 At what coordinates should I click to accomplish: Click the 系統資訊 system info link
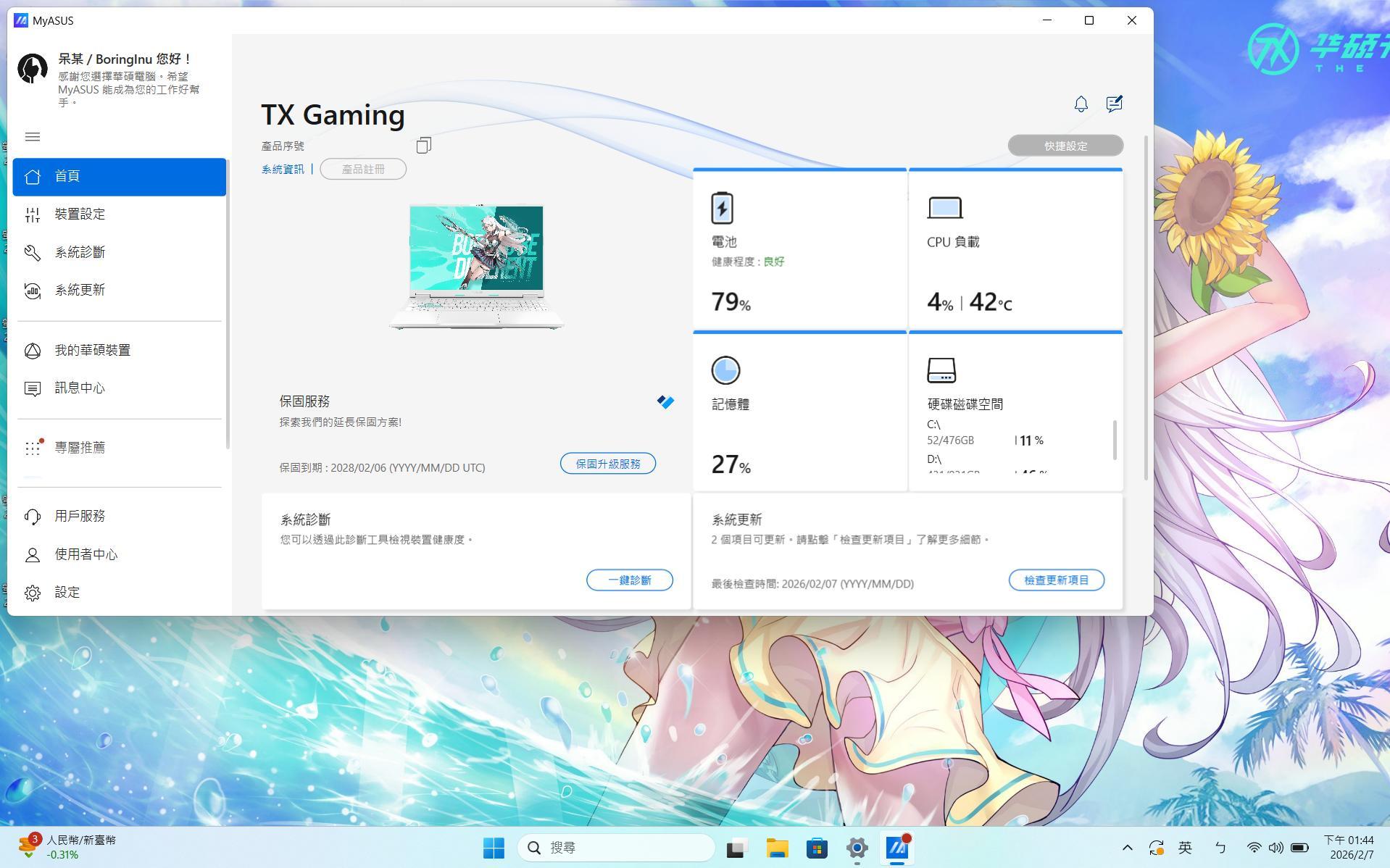pyautogui.click(x=283, y=170)
